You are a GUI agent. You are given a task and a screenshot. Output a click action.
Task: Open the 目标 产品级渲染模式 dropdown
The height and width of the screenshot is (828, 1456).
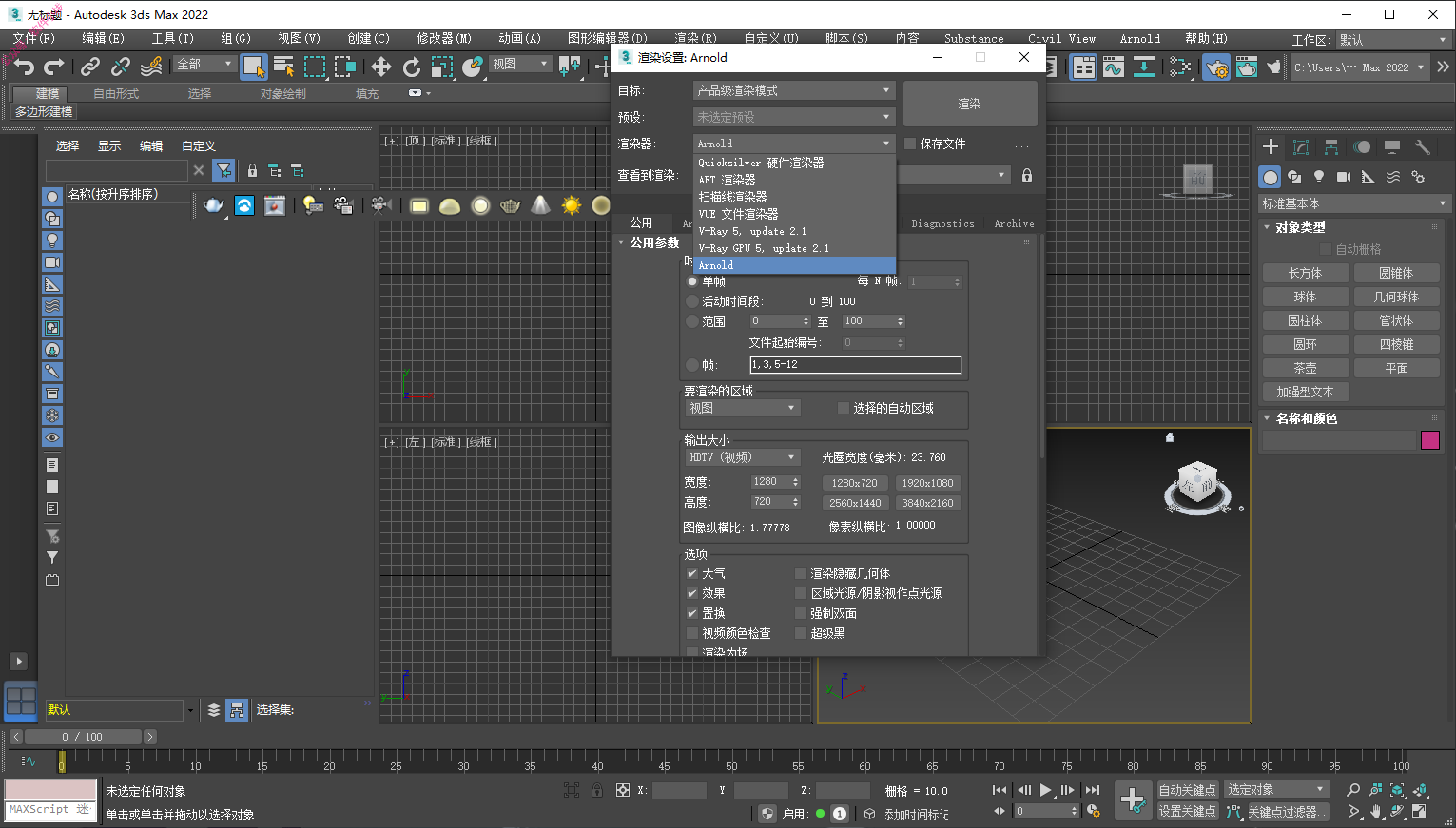click(x=794, y=90)
